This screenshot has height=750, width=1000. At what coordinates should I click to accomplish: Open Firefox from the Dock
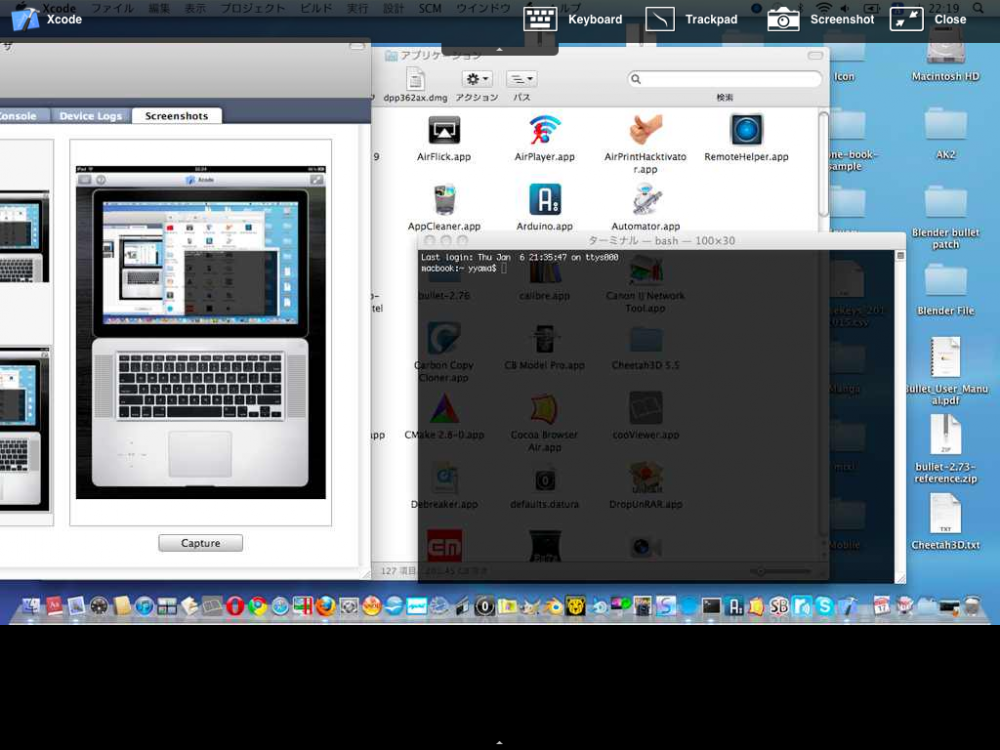pyautogui.click(x=326, y=606)
